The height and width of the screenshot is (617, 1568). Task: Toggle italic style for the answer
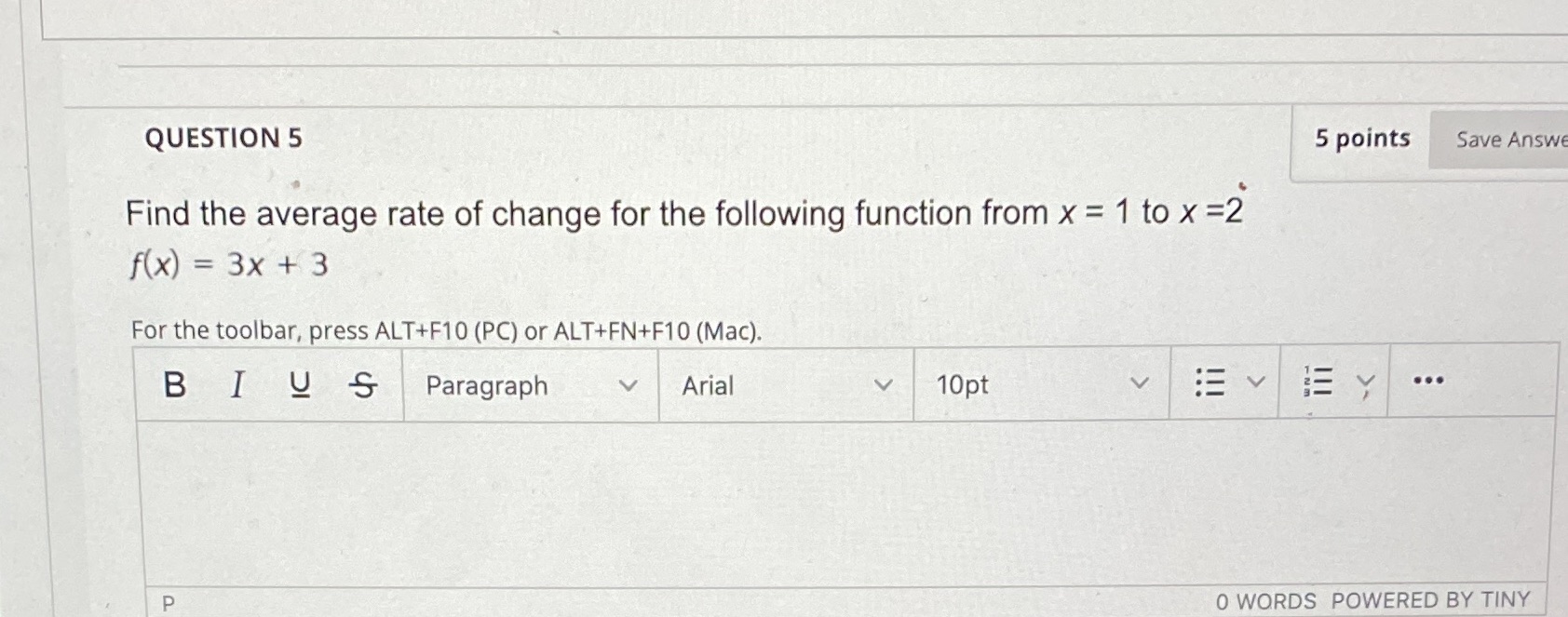click(x=237, y=385)
